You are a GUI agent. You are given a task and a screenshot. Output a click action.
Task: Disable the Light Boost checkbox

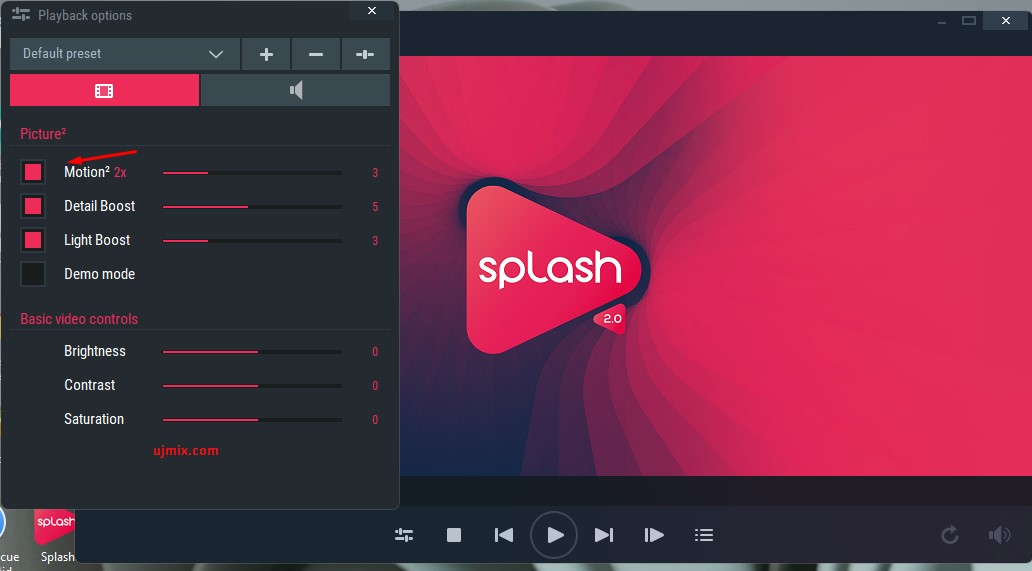click(33, 240)
